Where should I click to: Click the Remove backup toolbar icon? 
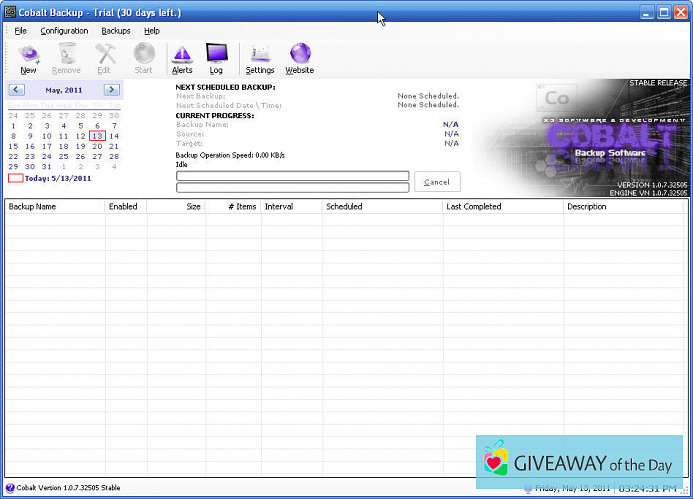click(x=66, y=58)
